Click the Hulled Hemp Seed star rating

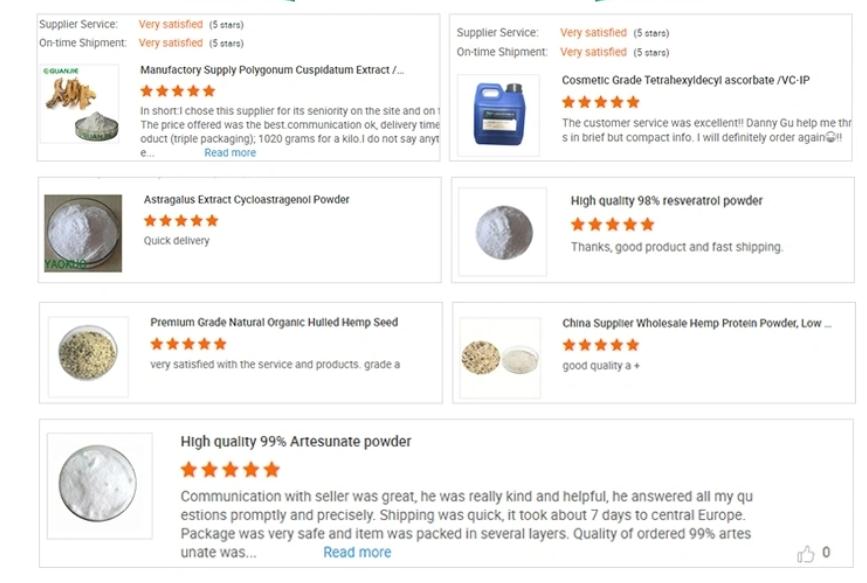[189, 344]
